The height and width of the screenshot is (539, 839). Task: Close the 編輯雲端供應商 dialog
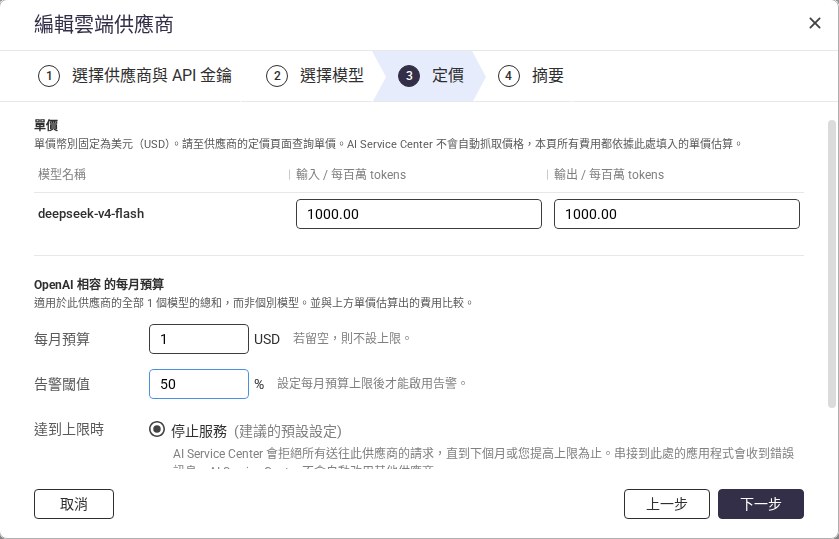[x=814, y=23]
